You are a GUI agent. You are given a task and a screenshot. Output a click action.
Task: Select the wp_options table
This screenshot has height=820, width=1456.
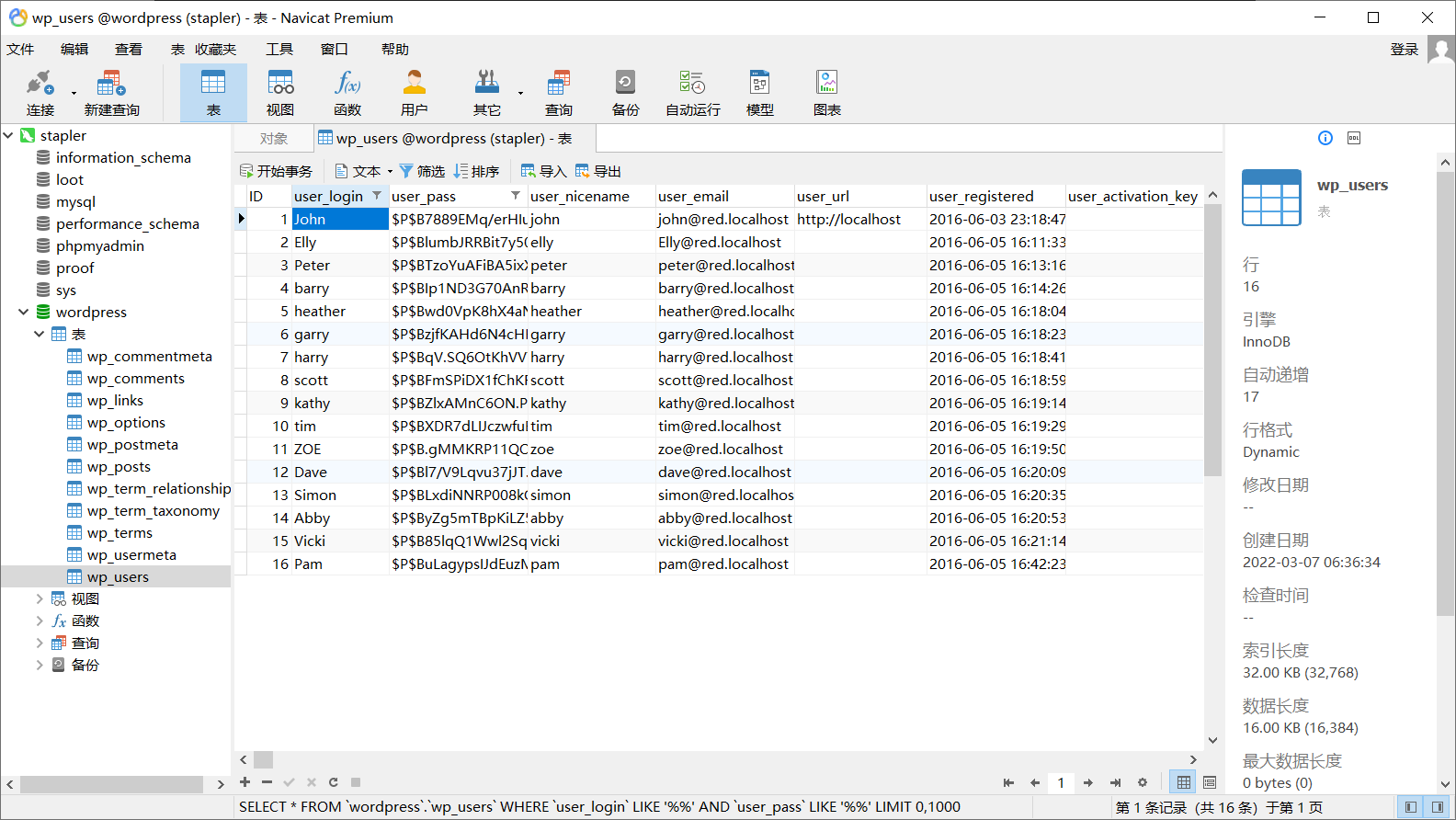click(126, 422)
